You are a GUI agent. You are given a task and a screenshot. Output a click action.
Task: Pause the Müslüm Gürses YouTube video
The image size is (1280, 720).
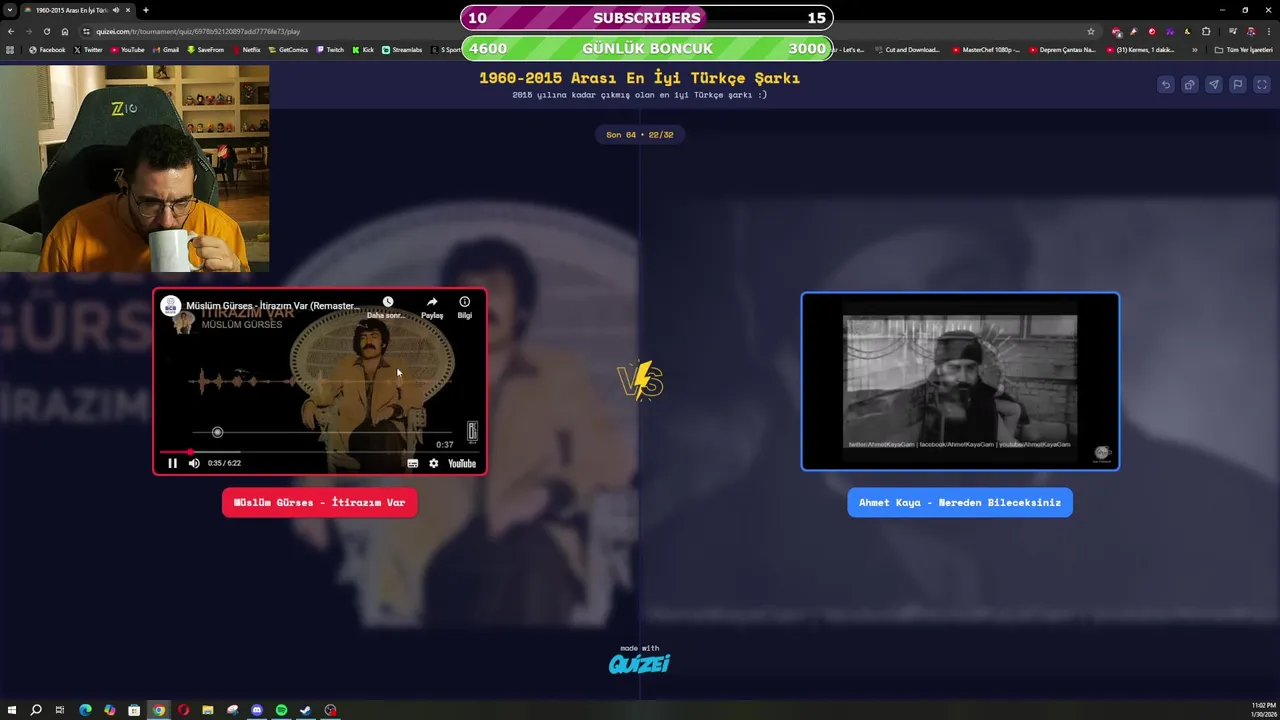click(x=172, y=463)
